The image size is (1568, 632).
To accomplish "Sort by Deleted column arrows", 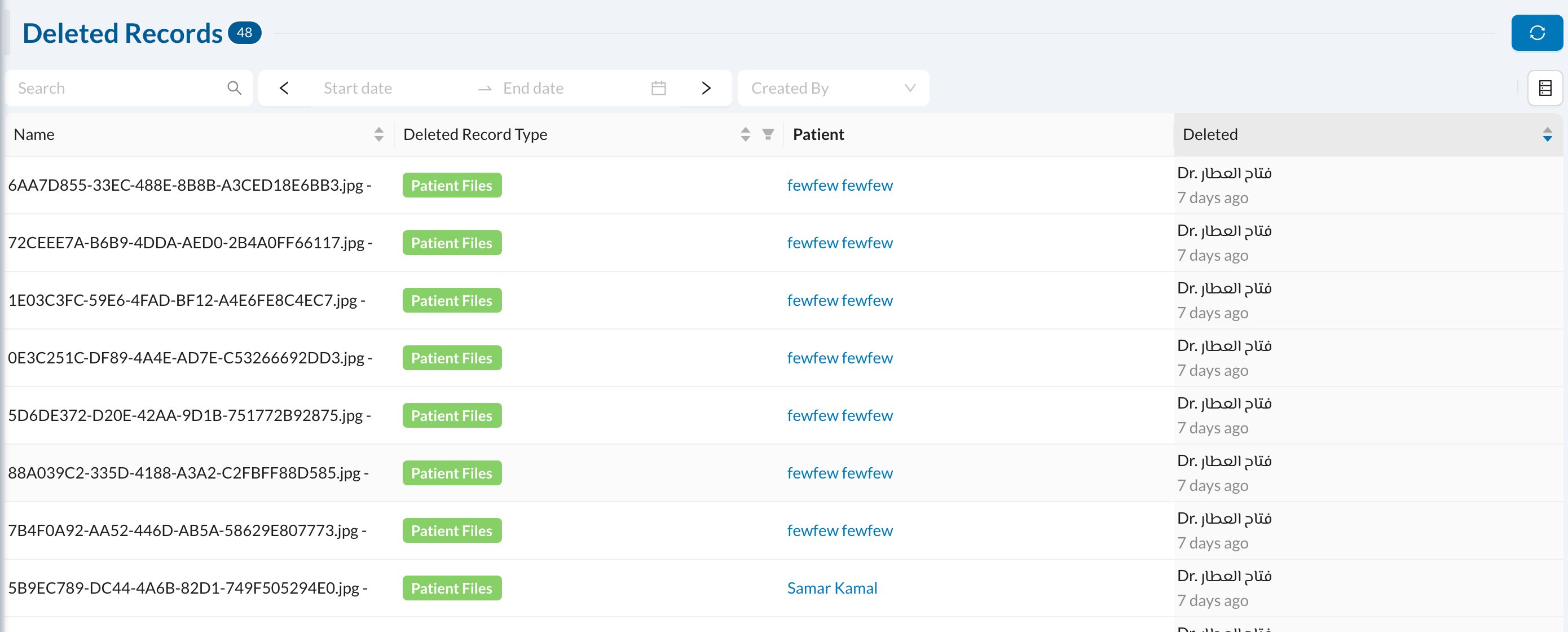I will tap(1547, 134).
